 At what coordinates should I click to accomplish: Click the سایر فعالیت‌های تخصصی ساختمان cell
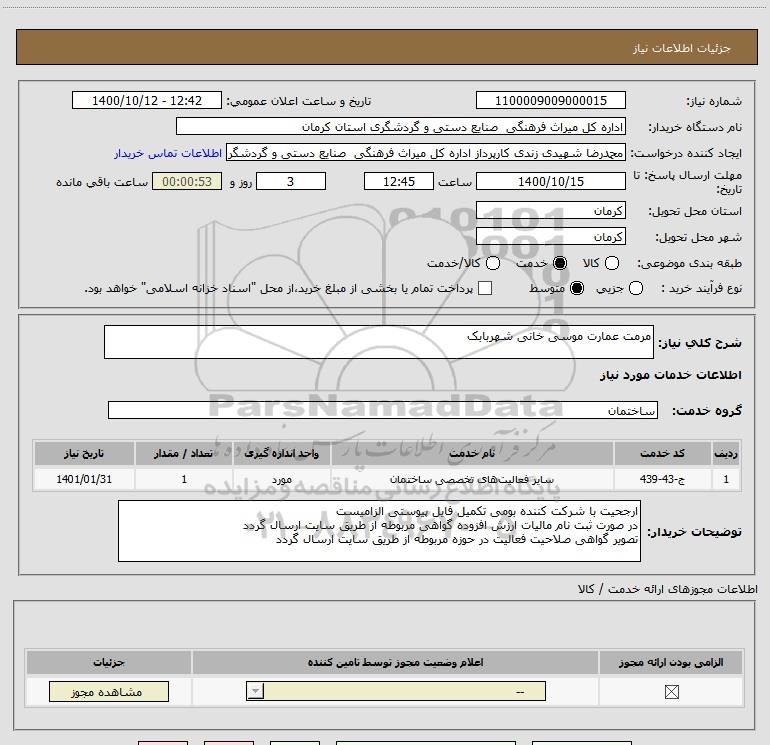tap(472, 479)
